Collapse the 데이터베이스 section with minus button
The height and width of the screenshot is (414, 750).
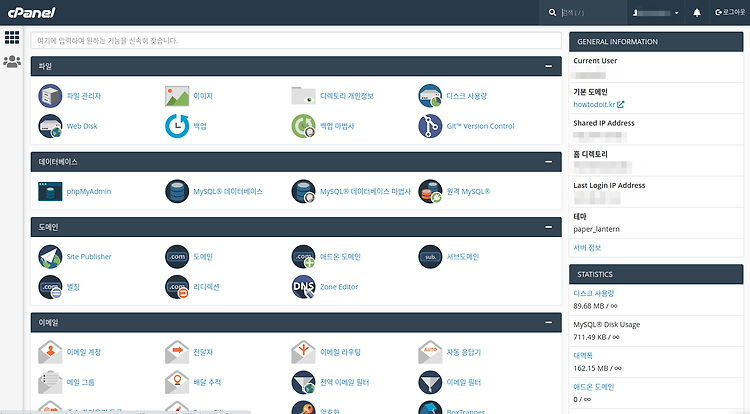coord(549,162)
